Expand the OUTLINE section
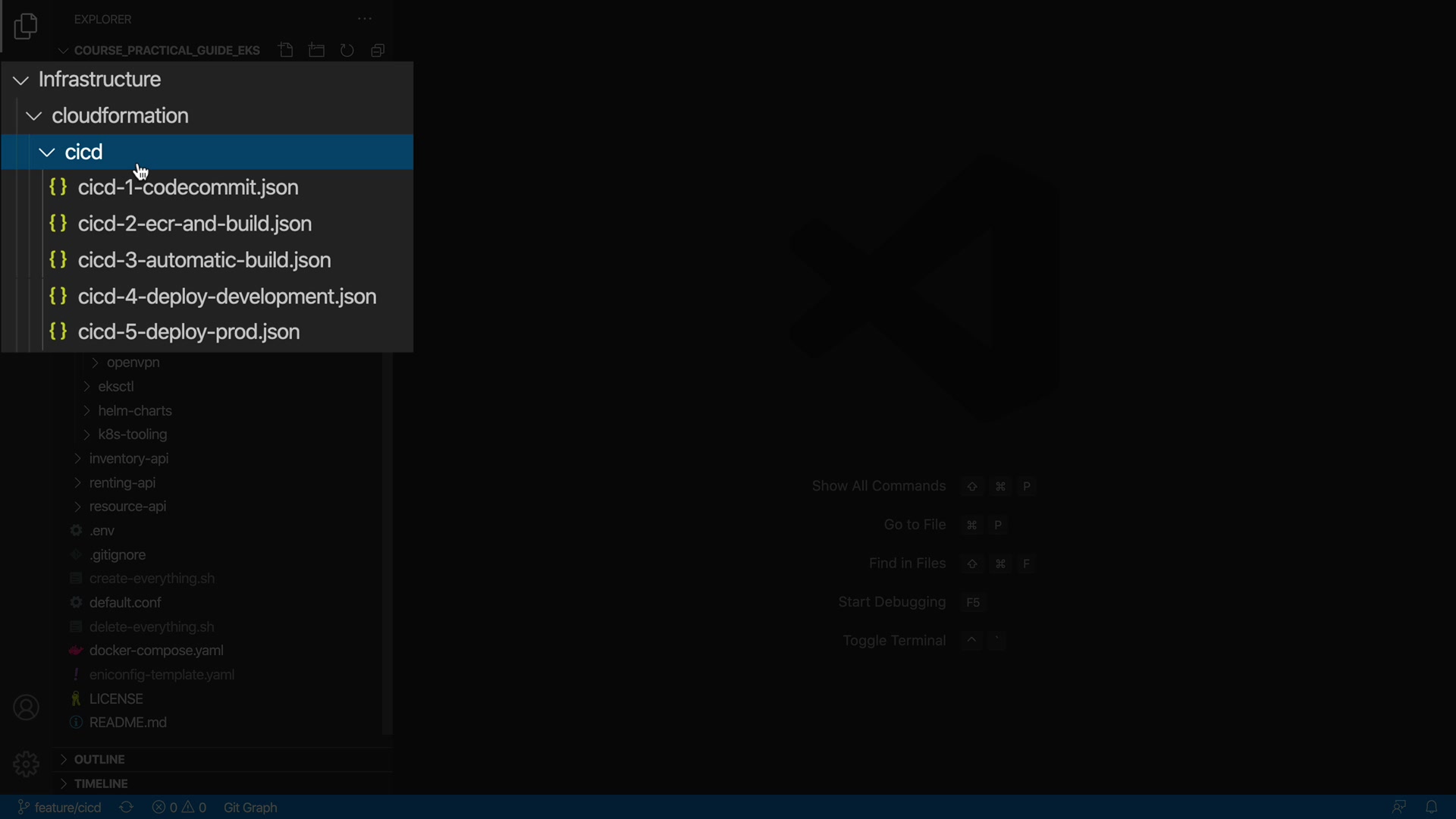This screenshot has width=1456, height=819. (x=99, y=759)
